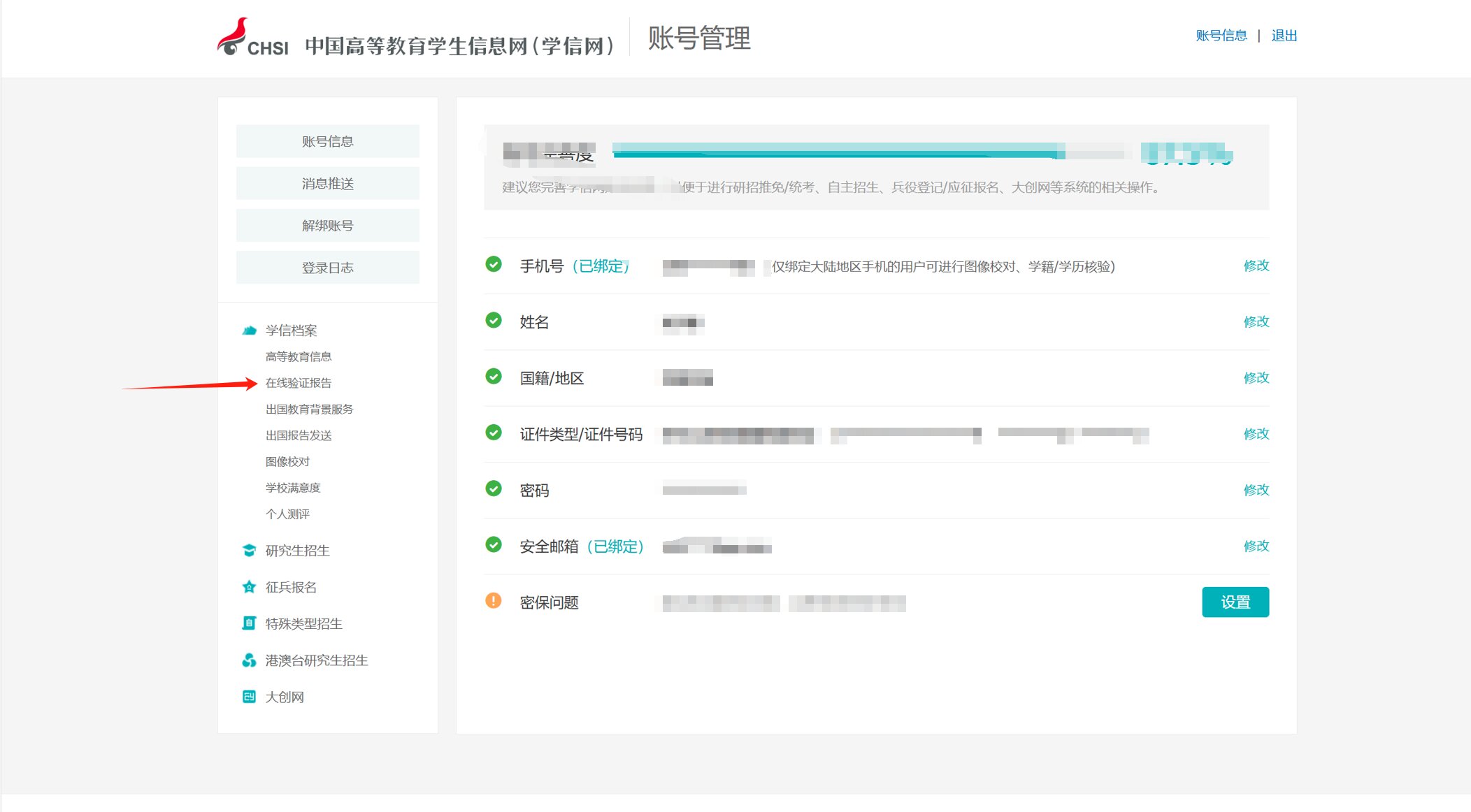Click the orange warning icon beside 密保问题

494,601
